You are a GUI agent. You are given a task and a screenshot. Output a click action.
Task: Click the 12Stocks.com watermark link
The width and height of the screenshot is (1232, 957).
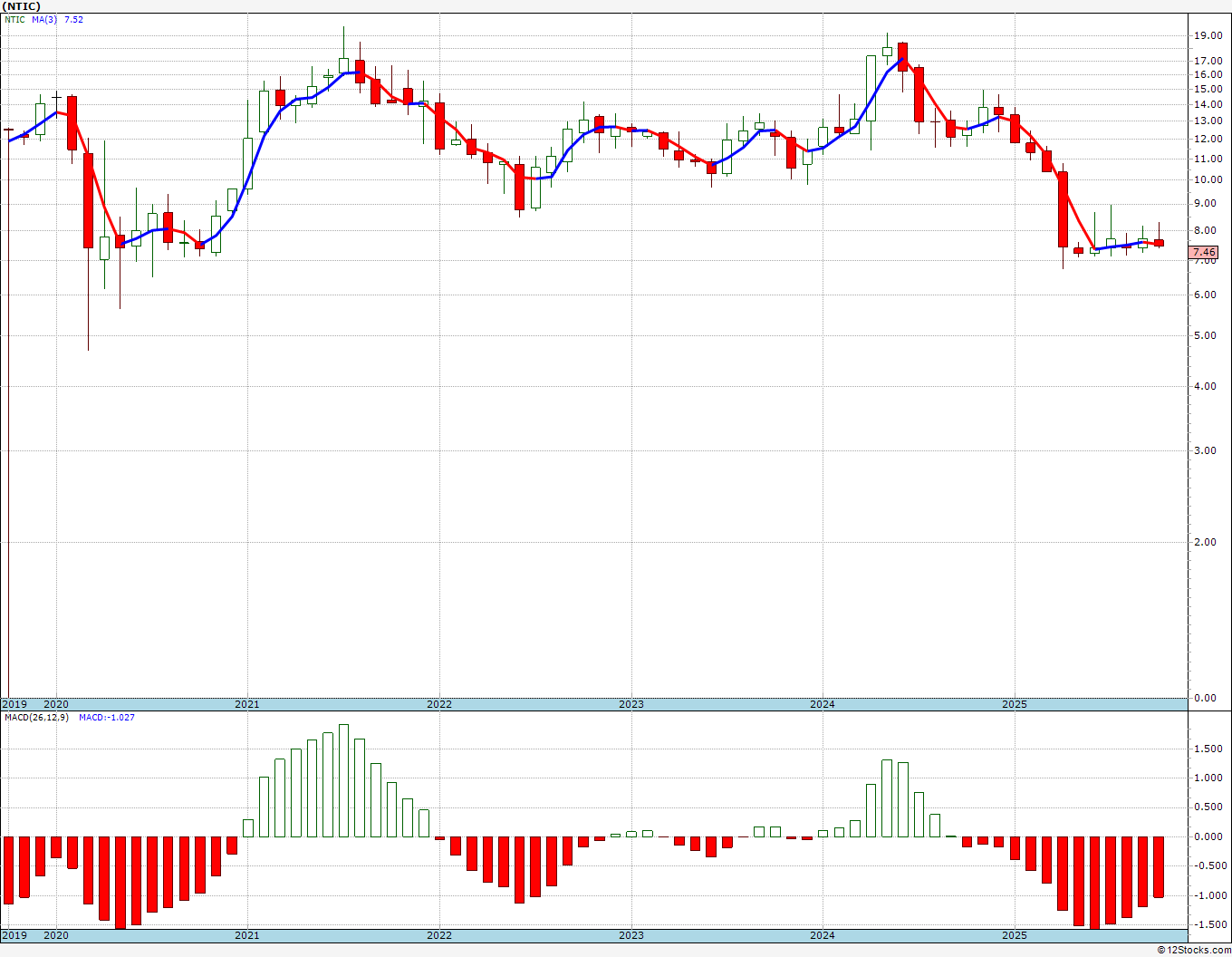click(x=1194, y=950)
